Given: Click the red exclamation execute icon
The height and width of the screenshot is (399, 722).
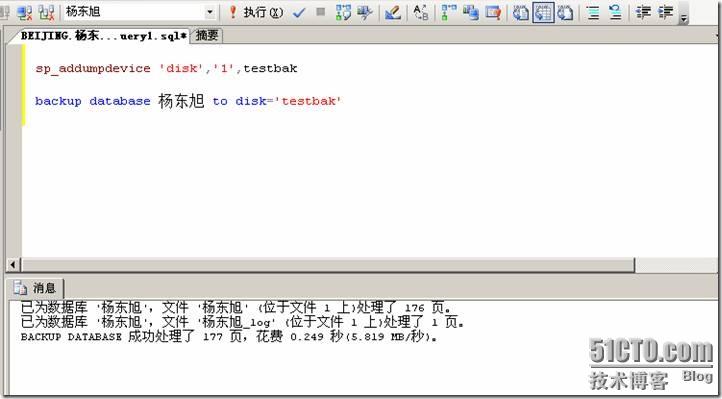Looking at the screenshot, I should pos(233,12).
